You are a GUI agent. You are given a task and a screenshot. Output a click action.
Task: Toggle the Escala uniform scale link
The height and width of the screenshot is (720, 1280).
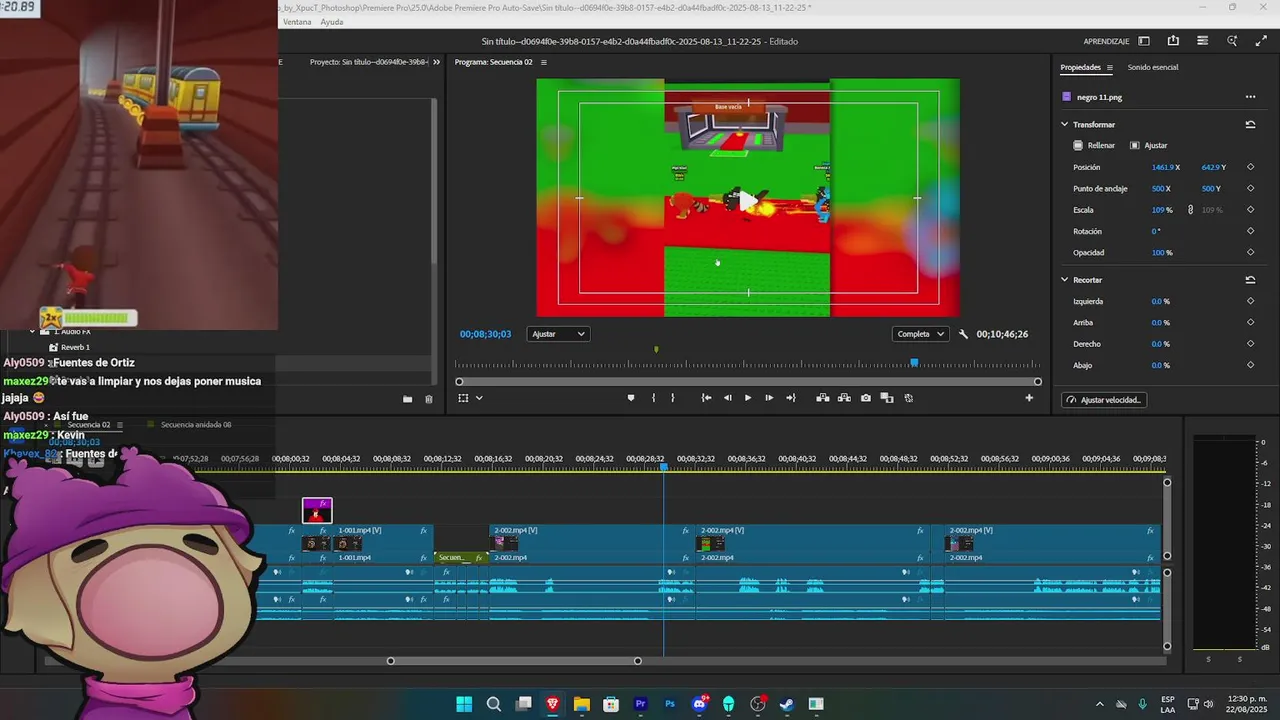point(1190,210)
